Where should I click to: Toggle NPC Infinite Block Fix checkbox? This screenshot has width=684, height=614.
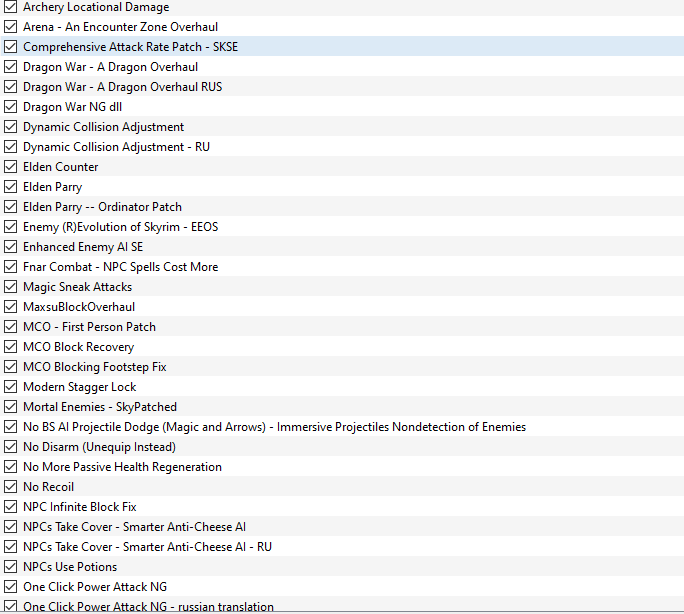tap(10, 507)
